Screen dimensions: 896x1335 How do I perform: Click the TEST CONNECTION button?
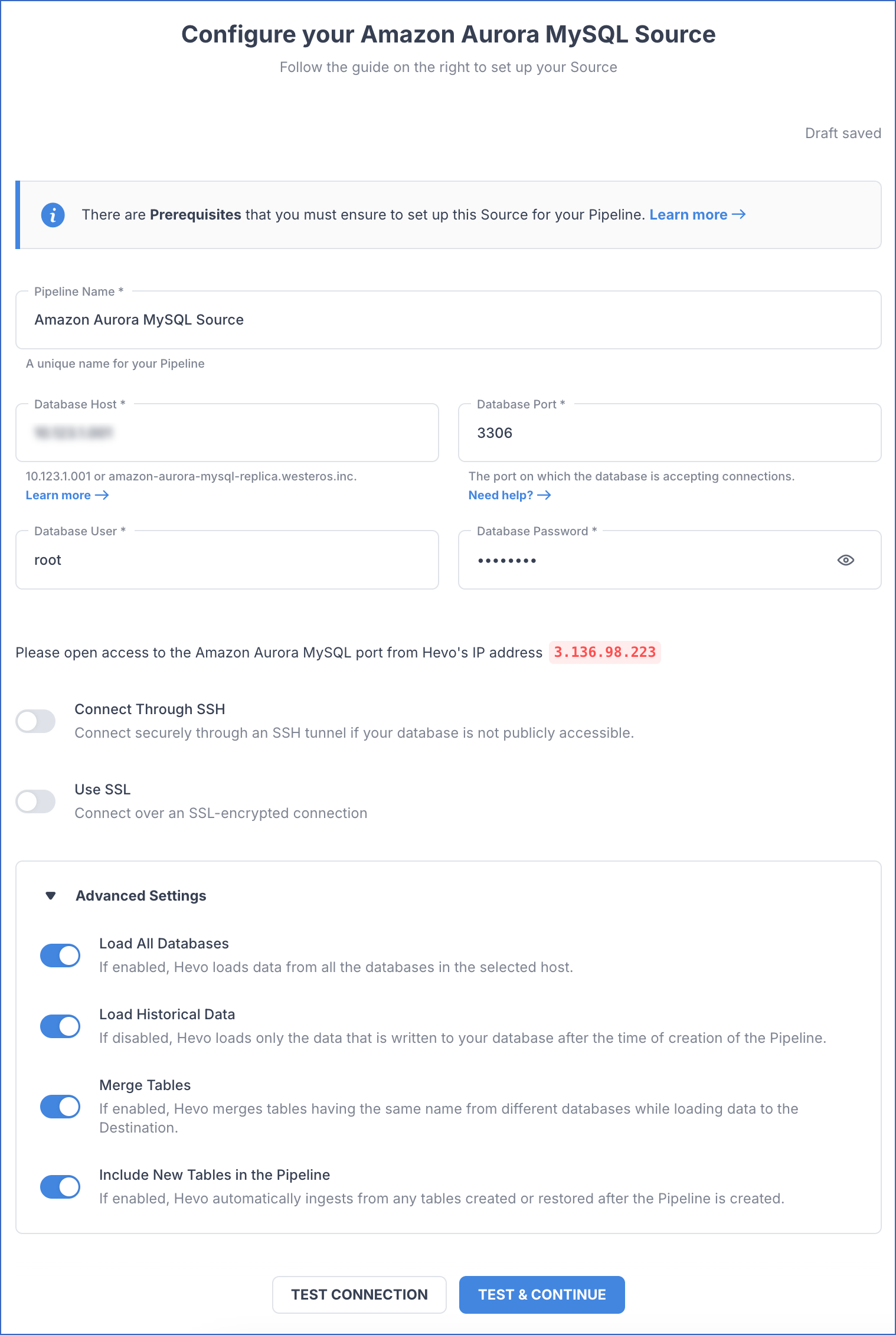[359, 1294]
